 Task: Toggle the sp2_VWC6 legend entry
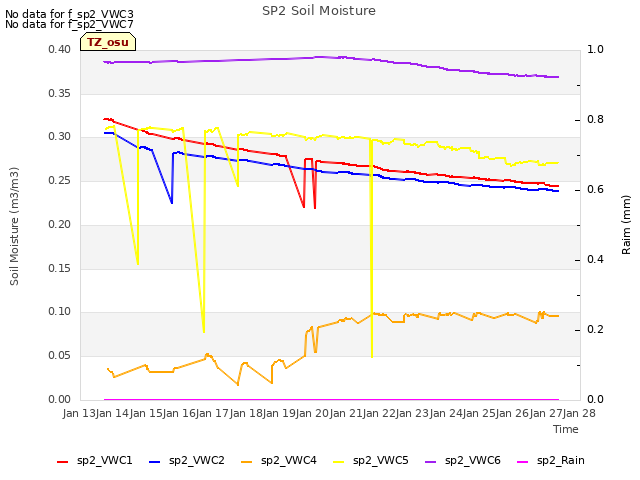pyautogui.click(x=463, y=461)
